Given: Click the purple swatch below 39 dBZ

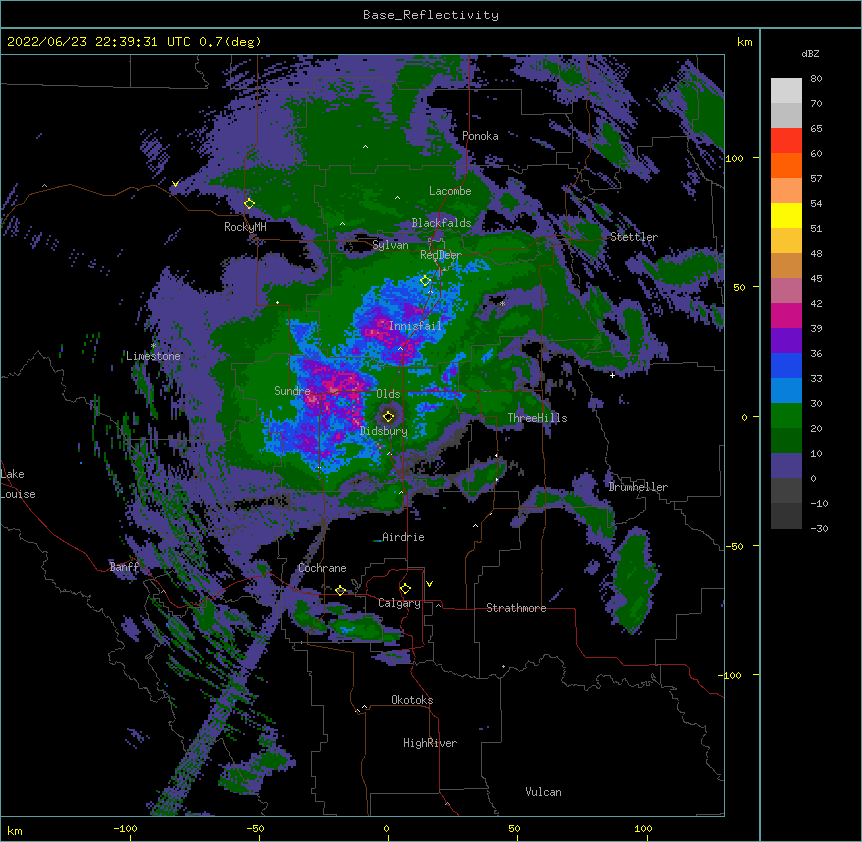Looking at the screenshot, I should [786, 341].
